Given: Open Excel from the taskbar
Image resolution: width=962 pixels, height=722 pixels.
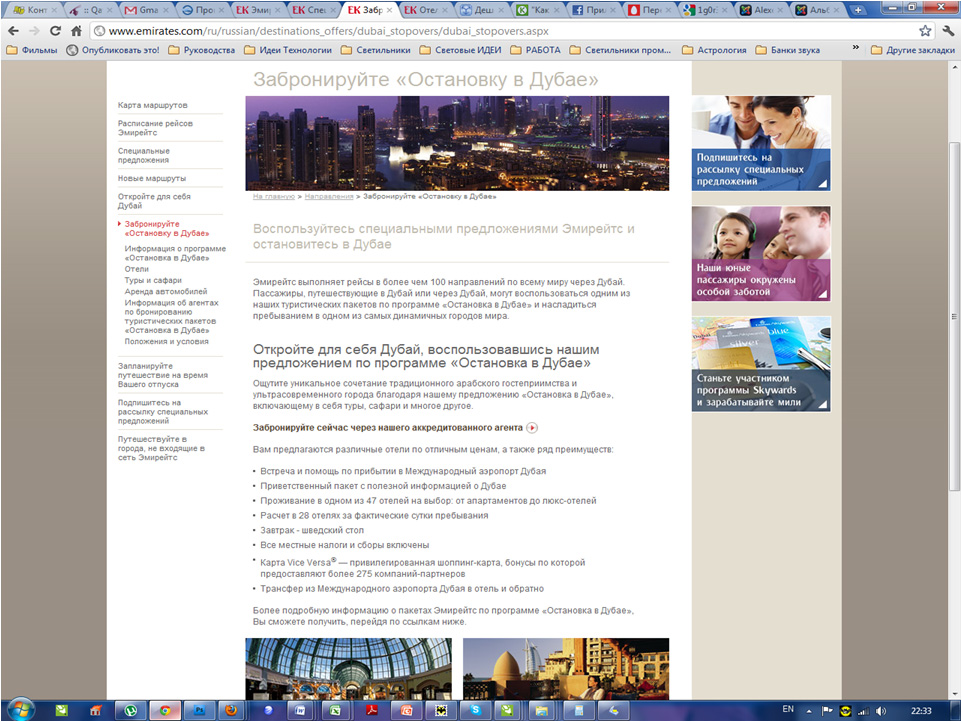Looking at the screenshot, I should point(335,710).
